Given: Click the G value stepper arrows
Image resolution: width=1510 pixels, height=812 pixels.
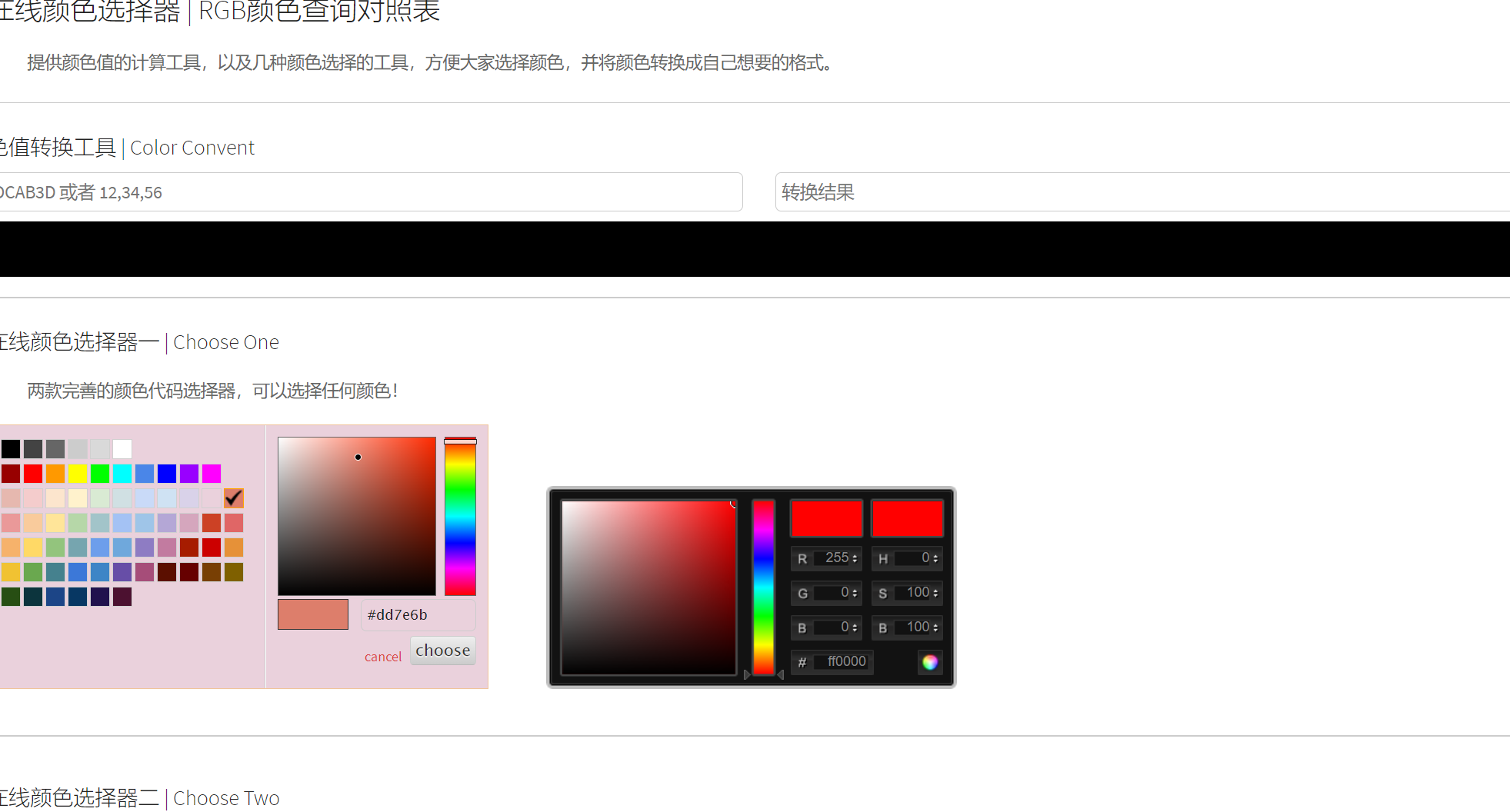Looking at the screenshot, I should pyautogui.click(x=855, y=593).
